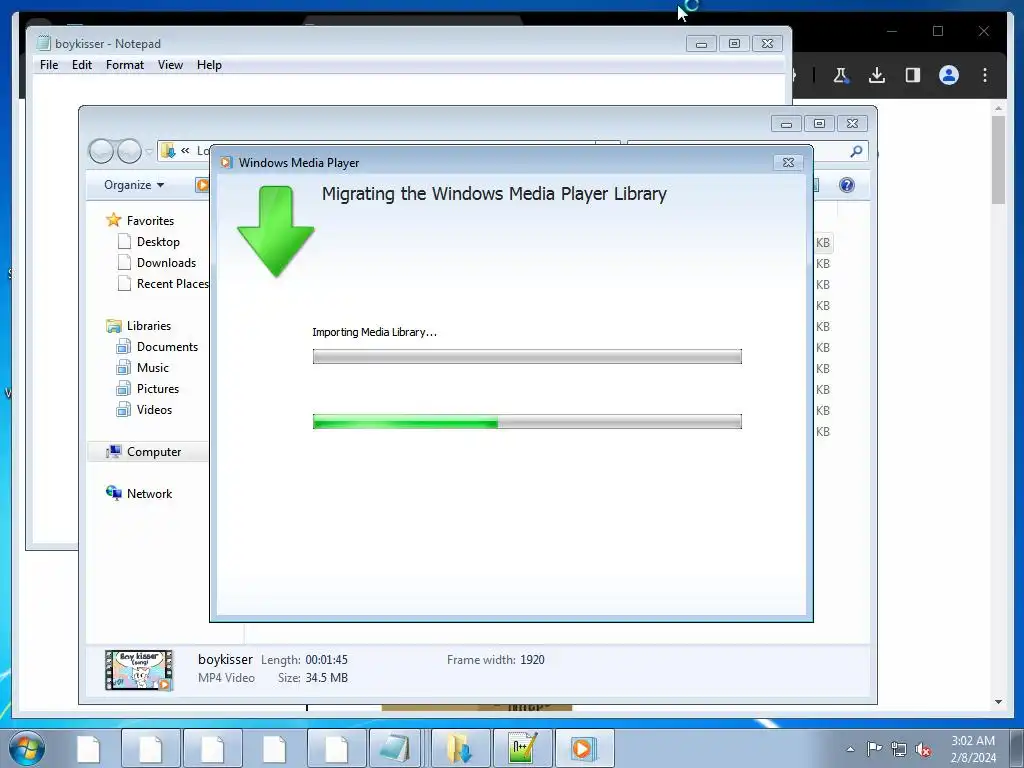Click the Favorites star icon
The height and width of the screenshot is (768, 1024).
coord(114,220)
